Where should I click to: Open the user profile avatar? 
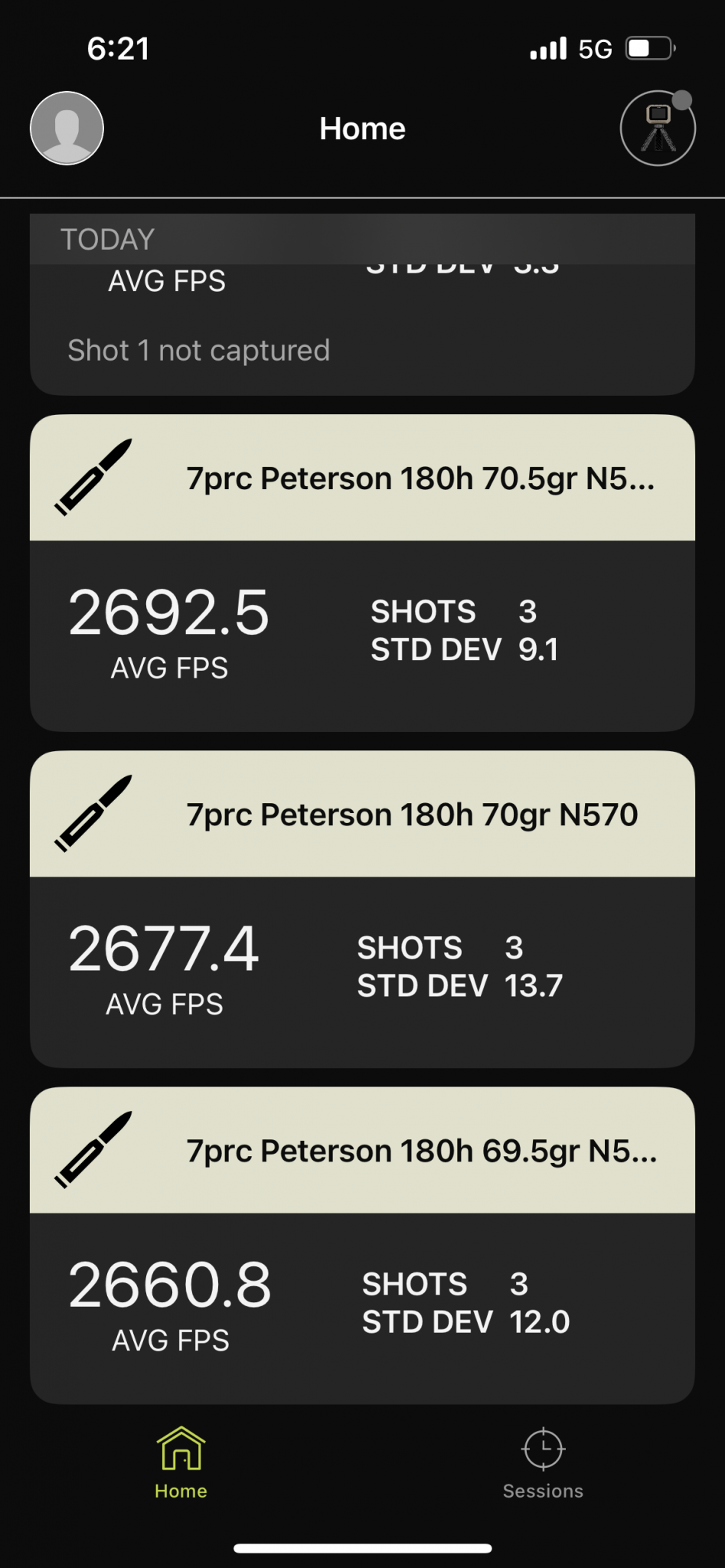[67, 128]
